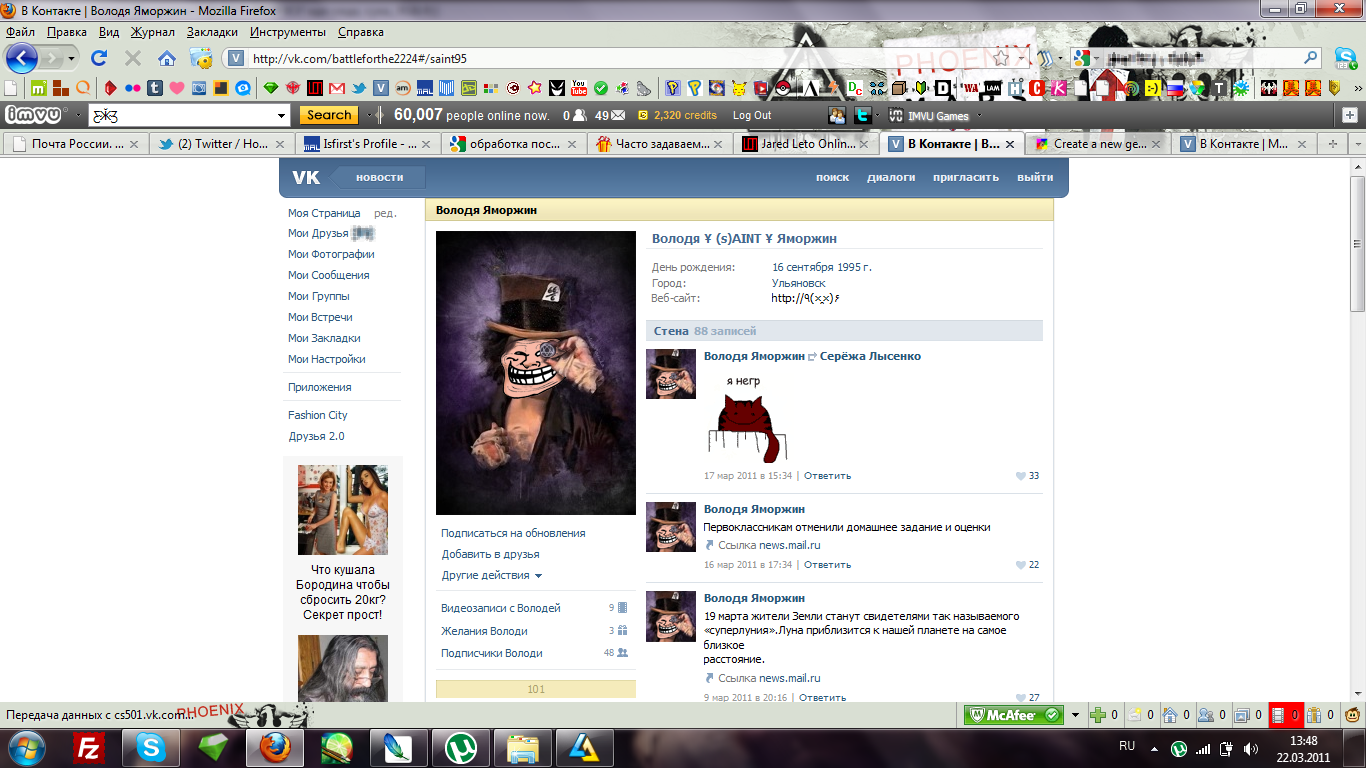Screen dimensions: 1366x768
Task: Open the YouTube bookmark icon
Action: (x=579, y=88)
